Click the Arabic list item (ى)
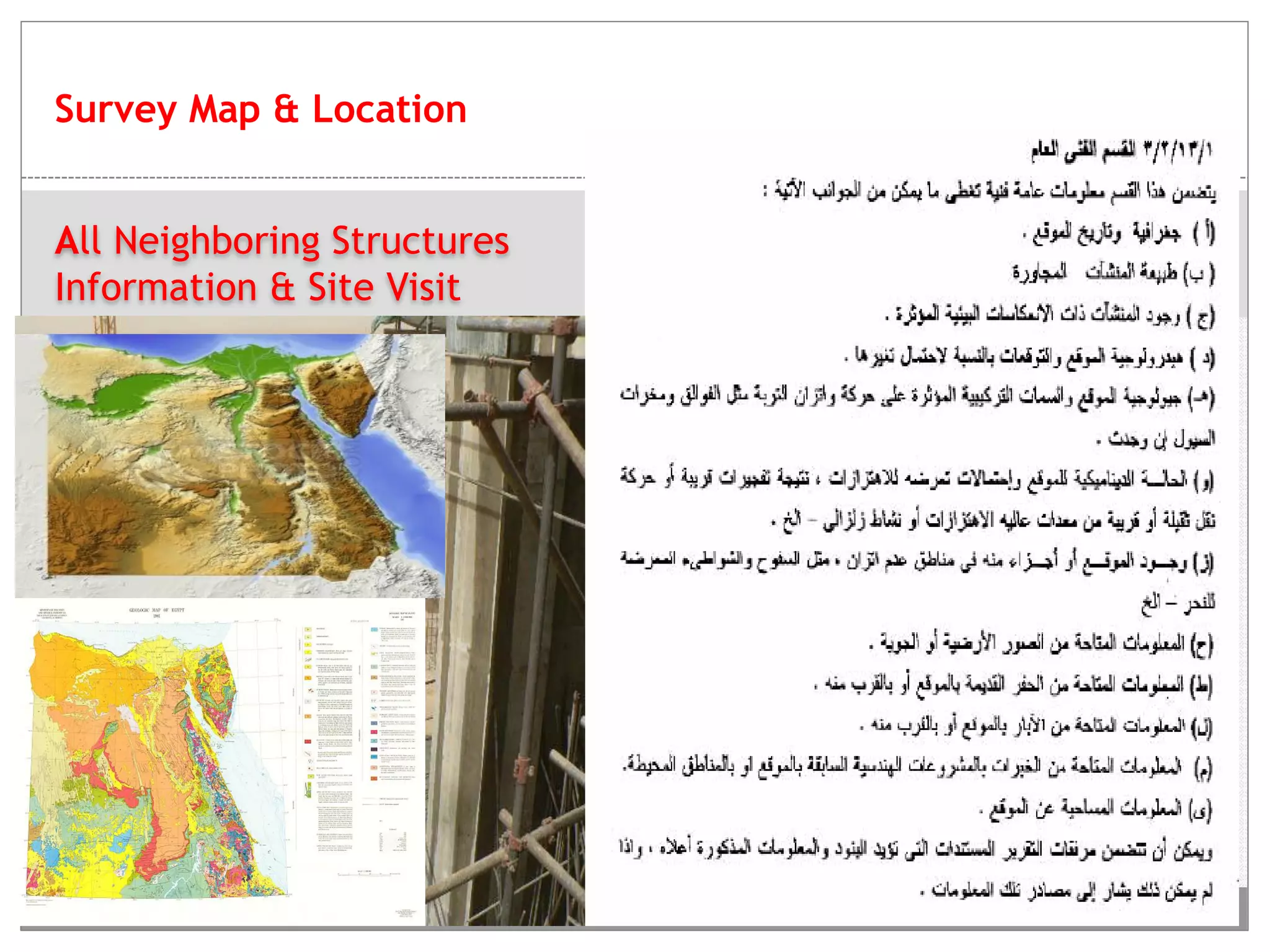 pos(1096,808)
